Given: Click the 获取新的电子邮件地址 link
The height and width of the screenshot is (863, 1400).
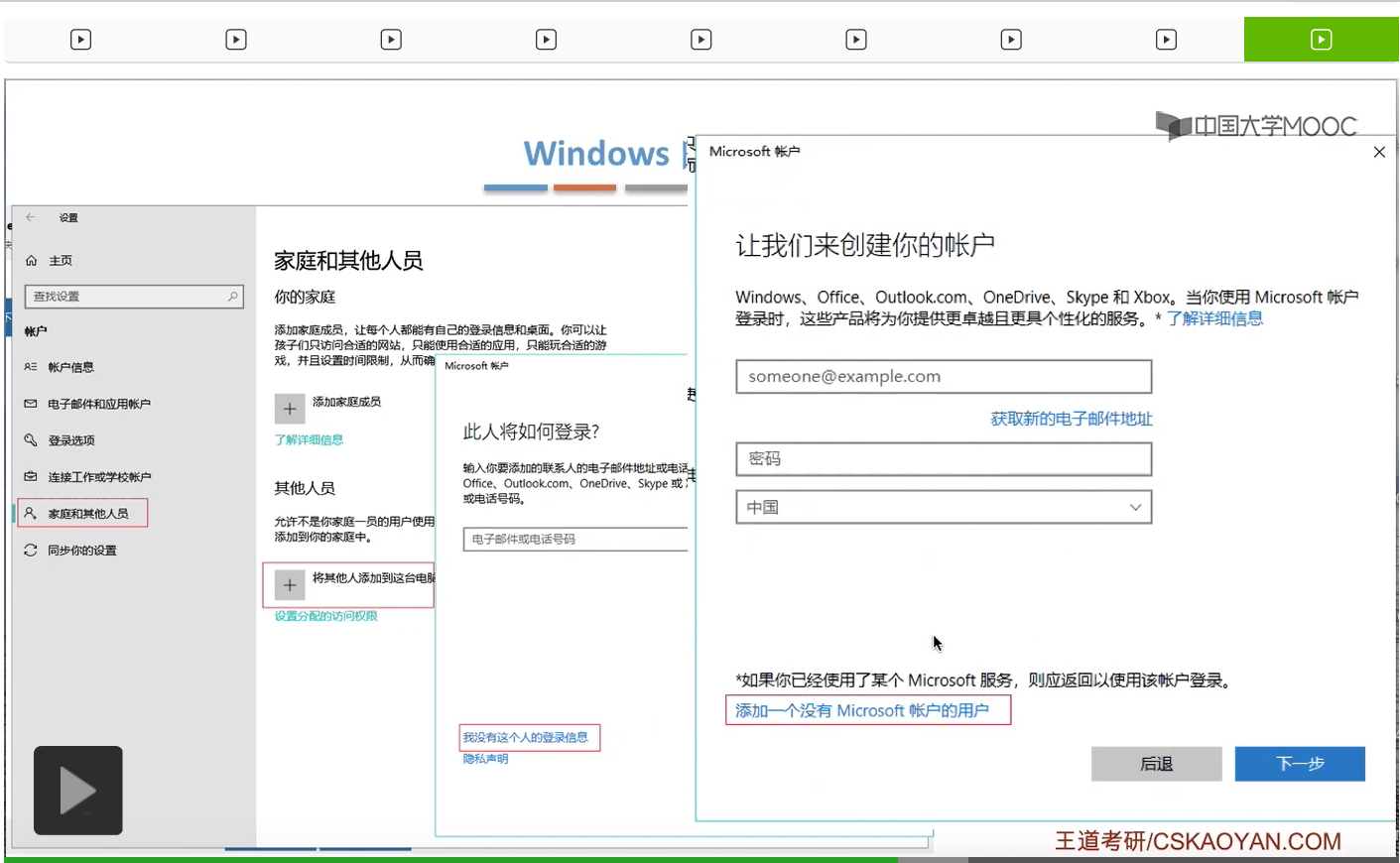Looking at the screenshot, I should (x=1072, y=419).
